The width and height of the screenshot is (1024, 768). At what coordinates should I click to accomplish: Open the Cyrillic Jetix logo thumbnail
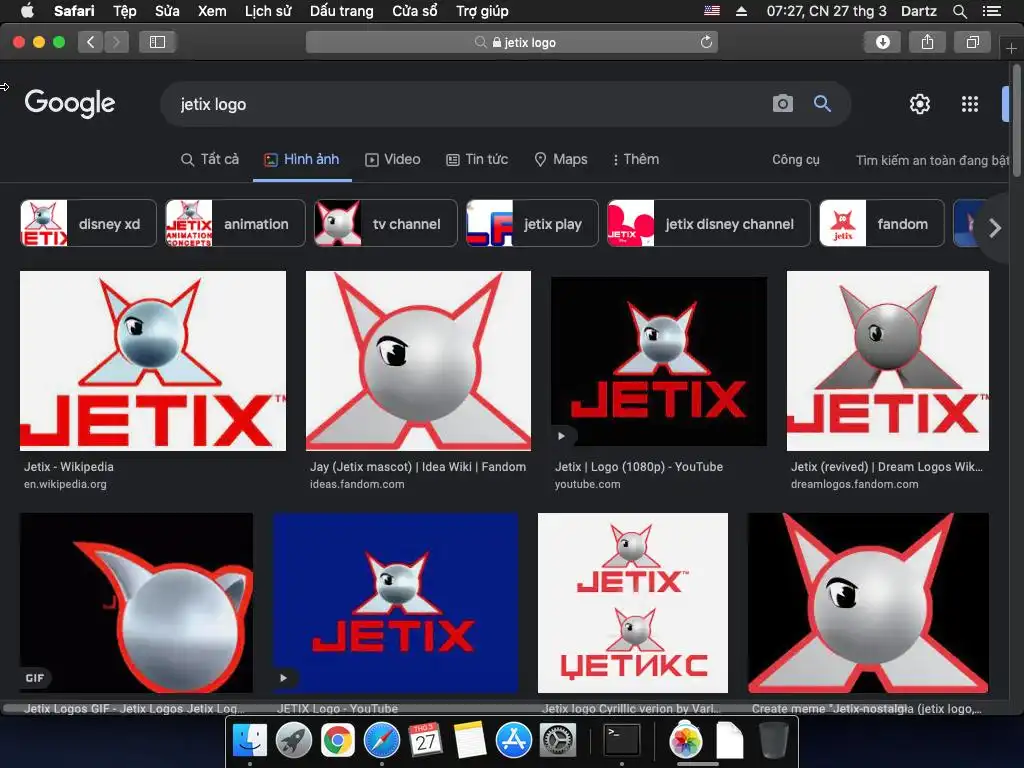click(633, 603)
